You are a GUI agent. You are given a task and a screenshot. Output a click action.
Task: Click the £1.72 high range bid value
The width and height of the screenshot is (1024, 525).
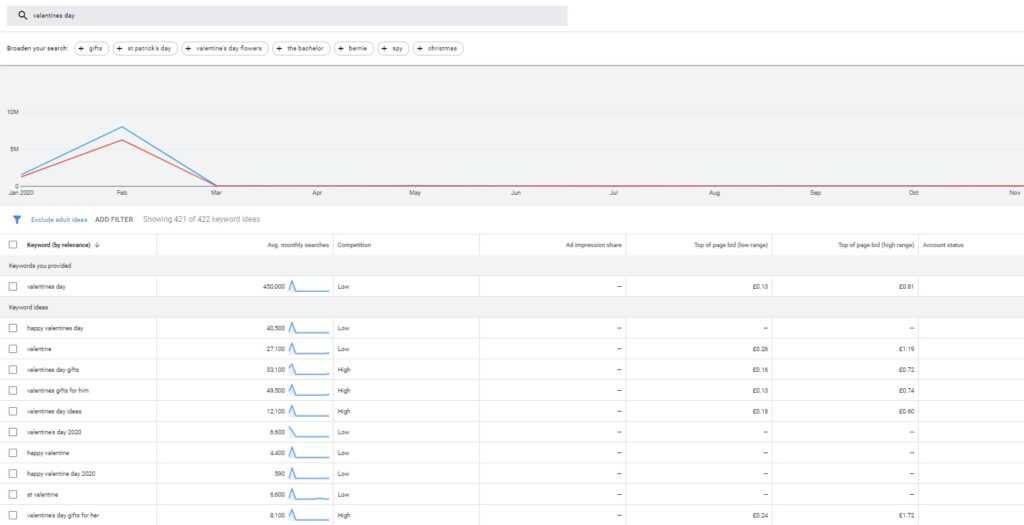906,516
